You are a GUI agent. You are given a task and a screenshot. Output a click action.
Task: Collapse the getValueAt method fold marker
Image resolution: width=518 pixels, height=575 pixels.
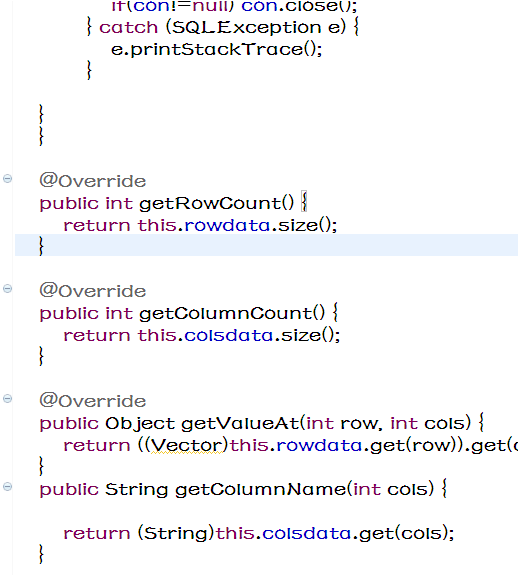coord(7,399)
